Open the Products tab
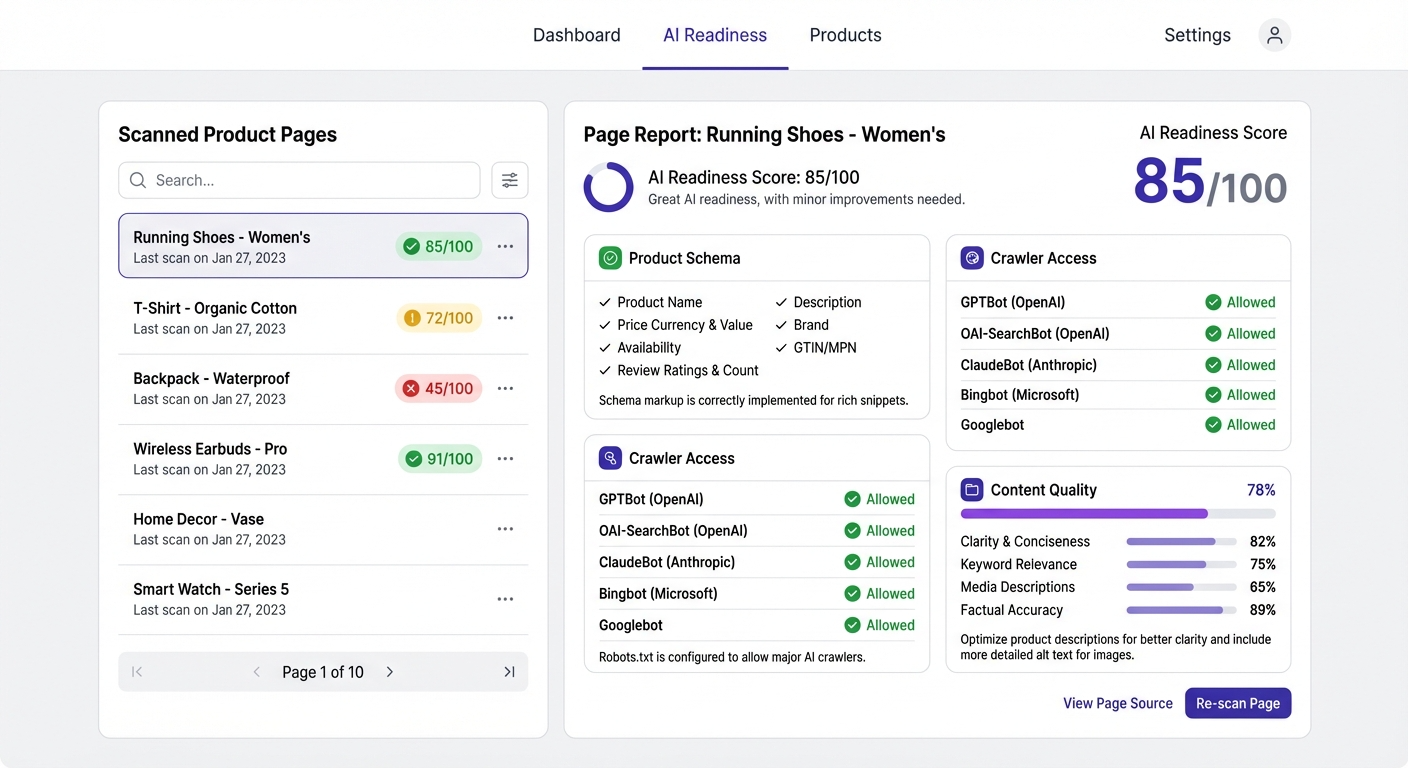 pos(845,34)
